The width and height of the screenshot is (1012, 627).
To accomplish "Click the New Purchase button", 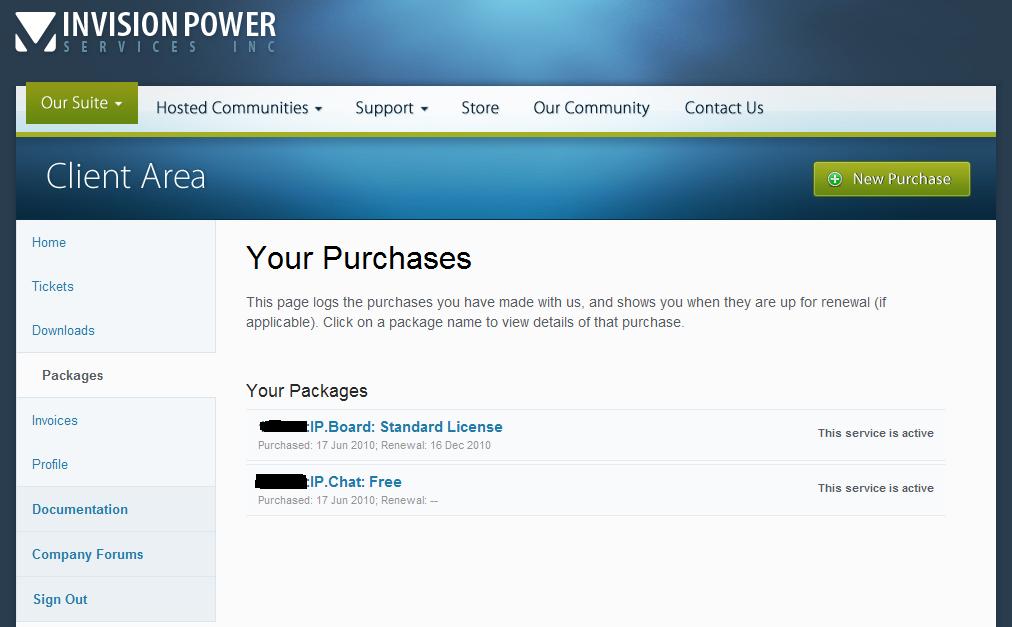I will [891, 179].
